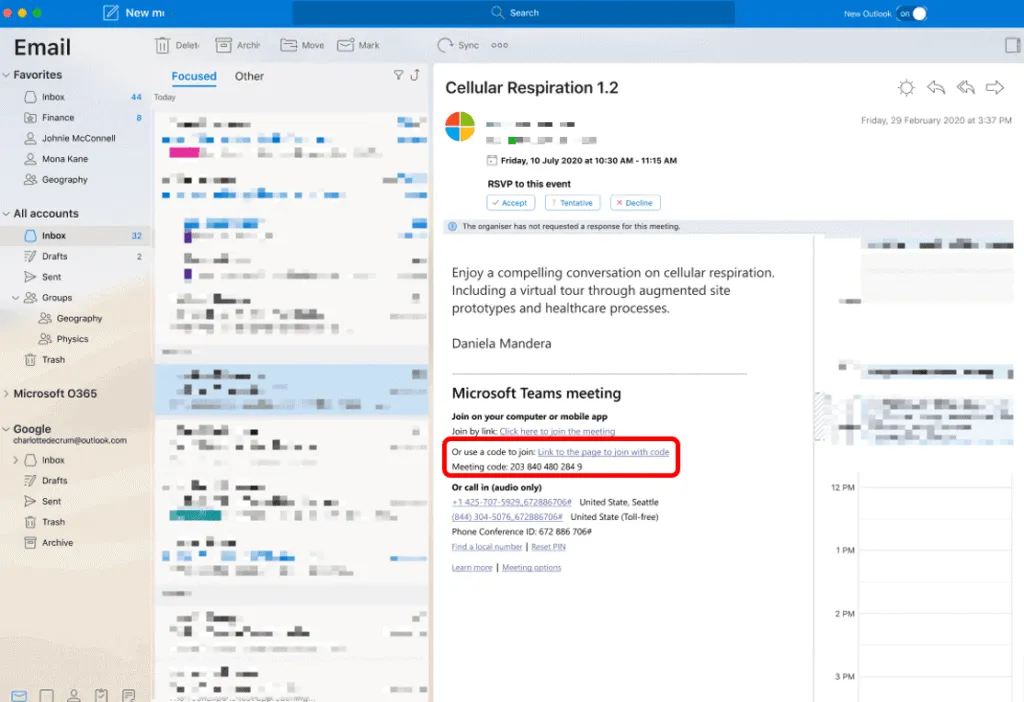Click the Reply arrow icon
This screenshot has width=1024, height=702.
coord(936,88)
